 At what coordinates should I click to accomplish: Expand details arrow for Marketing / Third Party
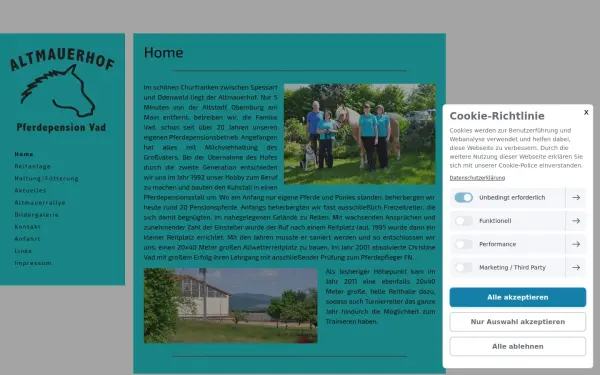click(576, 267)
